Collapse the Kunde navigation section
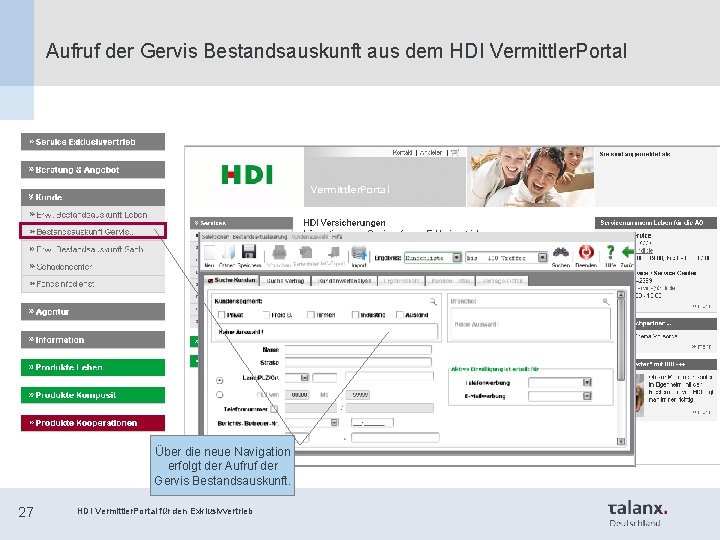The width and height of the screenshot is (720, 540). 93,197
